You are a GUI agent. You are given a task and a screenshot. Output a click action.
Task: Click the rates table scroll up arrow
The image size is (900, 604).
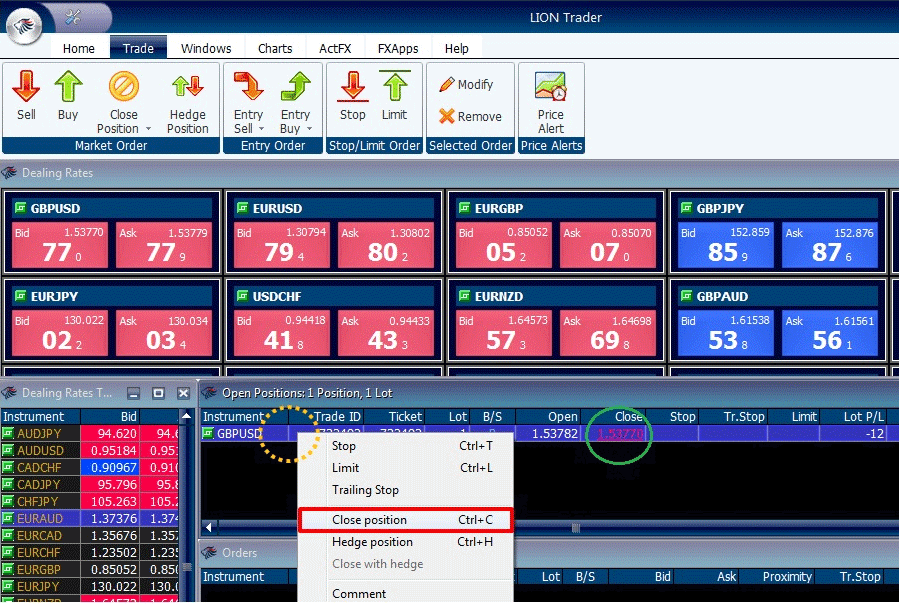click(x=186, y=416)
